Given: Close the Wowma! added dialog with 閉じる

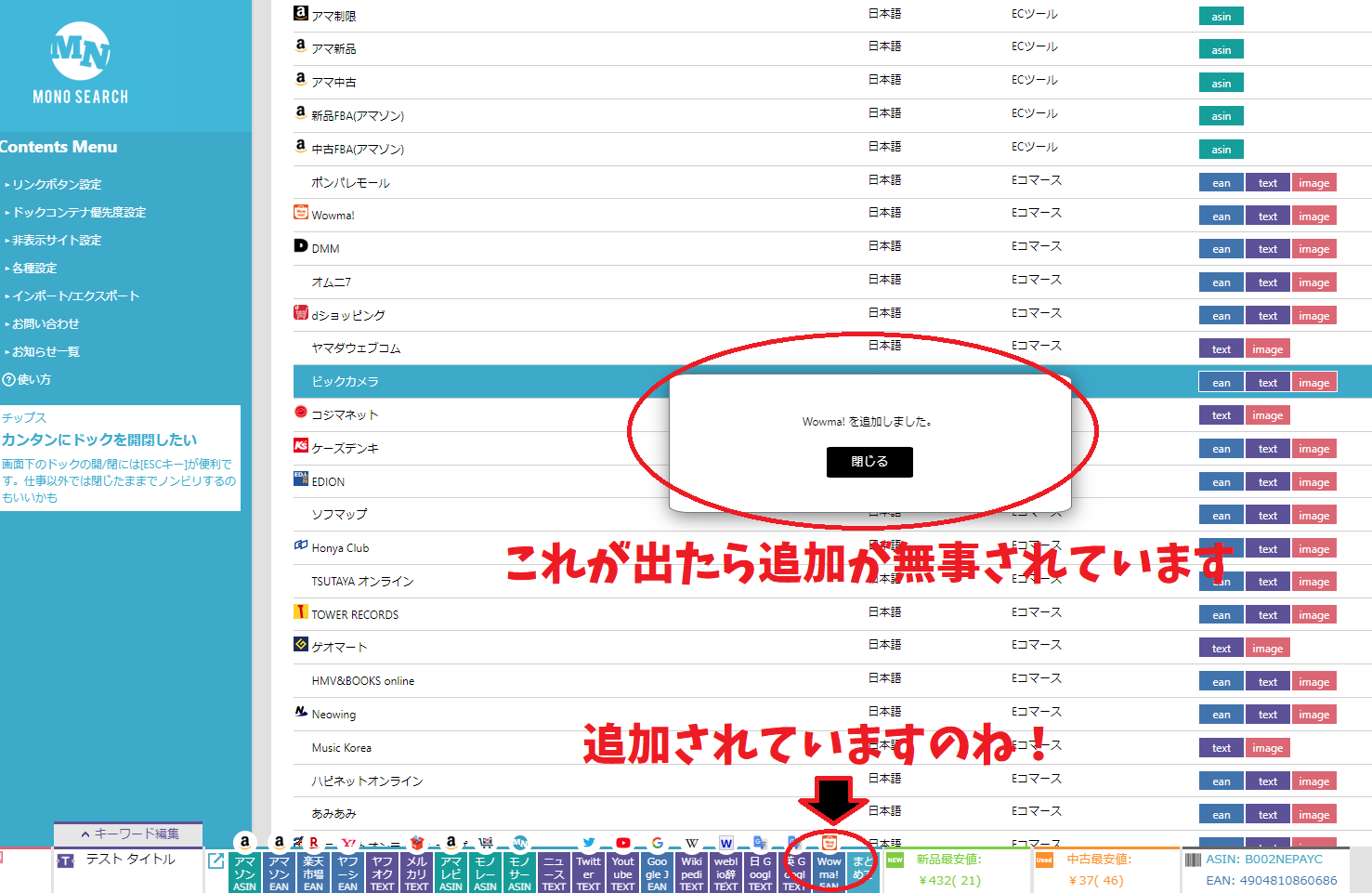Looking at the screenshot, I should click(869, 462).
